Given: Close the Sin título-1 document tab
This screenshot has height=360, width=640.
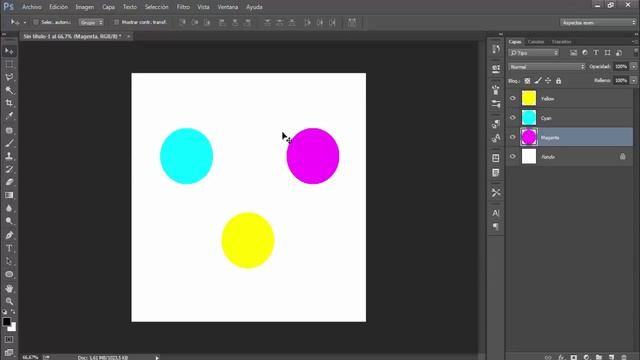Looking at the screenshot, I should (x=128, y=36).
